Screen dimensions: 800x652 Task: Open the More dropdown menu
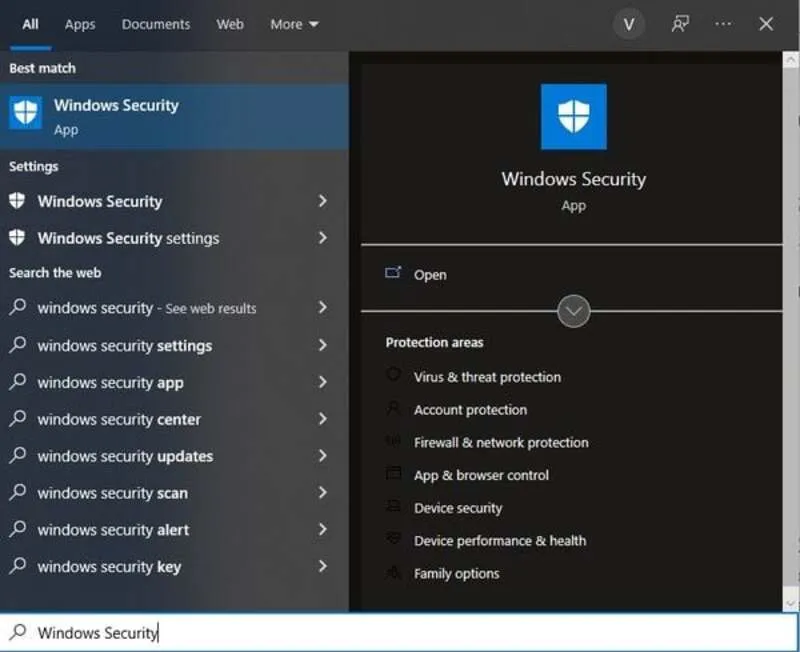[x=294, y=25]
